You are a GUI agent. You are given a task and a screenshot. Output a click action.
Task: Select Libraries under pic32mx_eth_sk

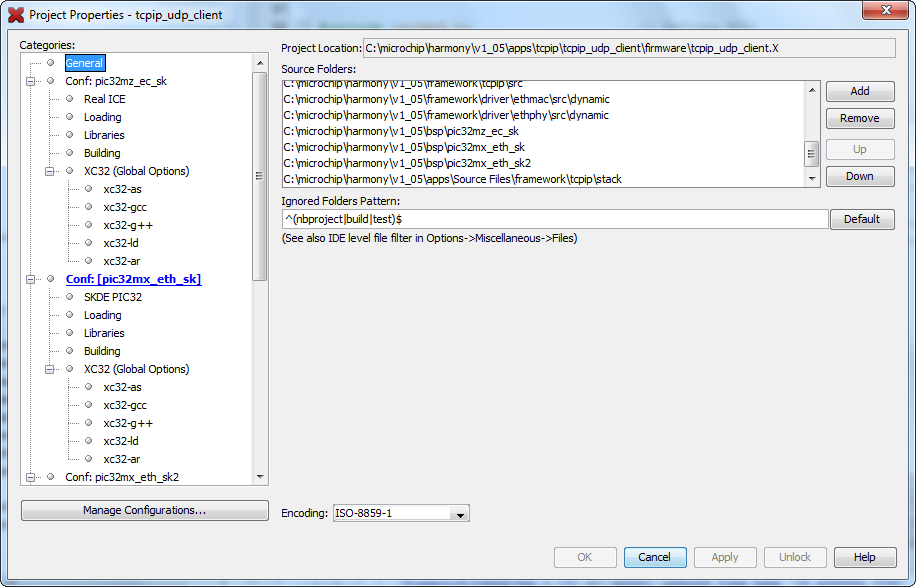(x=104, y=333)
